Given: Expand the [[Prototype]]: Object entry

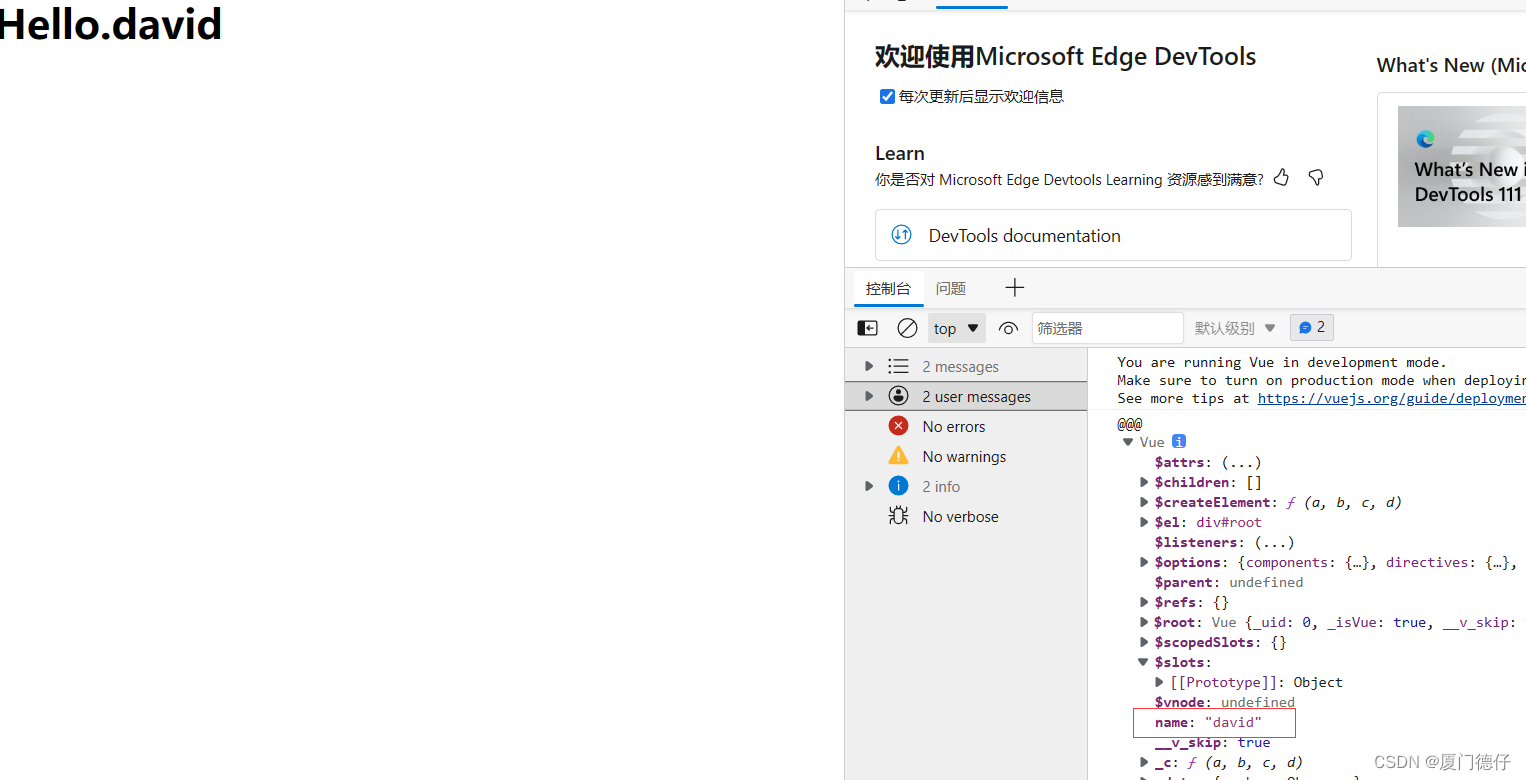Looking at the screenshot, I should click(x=1160, y=682).
